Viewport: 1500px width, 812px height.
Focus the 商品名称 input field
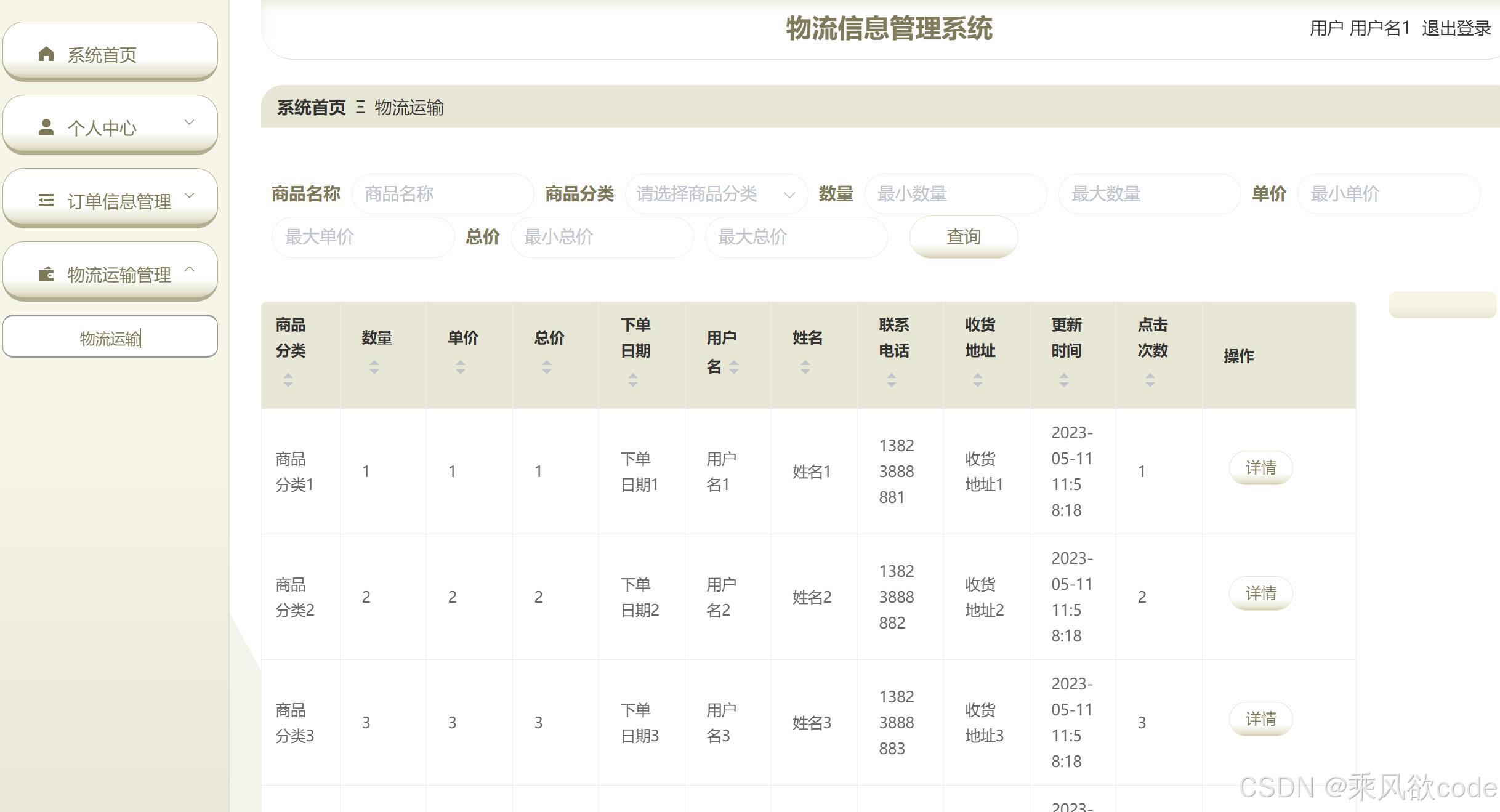pyautogui.click(x=442, y=194)
